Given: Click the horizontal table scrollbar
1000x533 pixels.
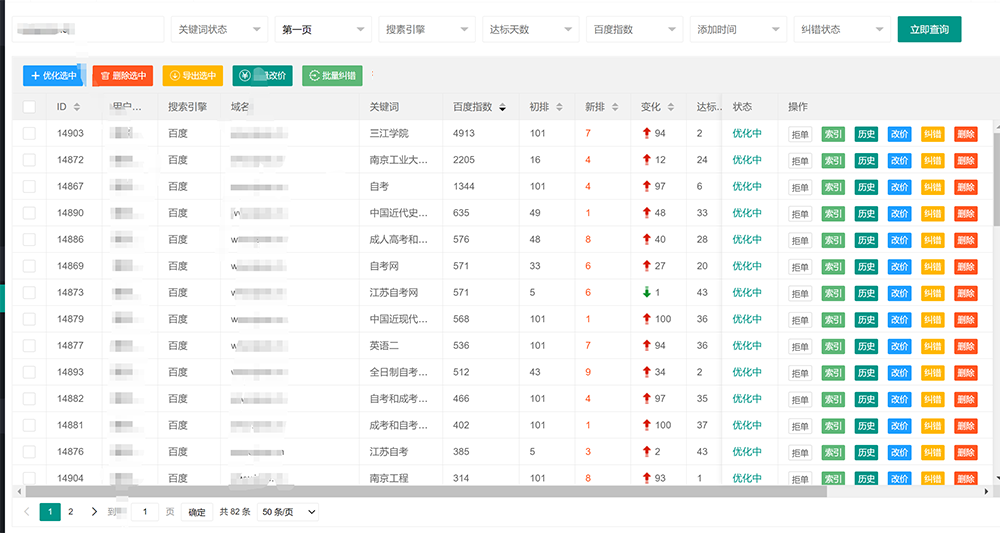Looking at the screenshot, I should click(x=425, y=491).
